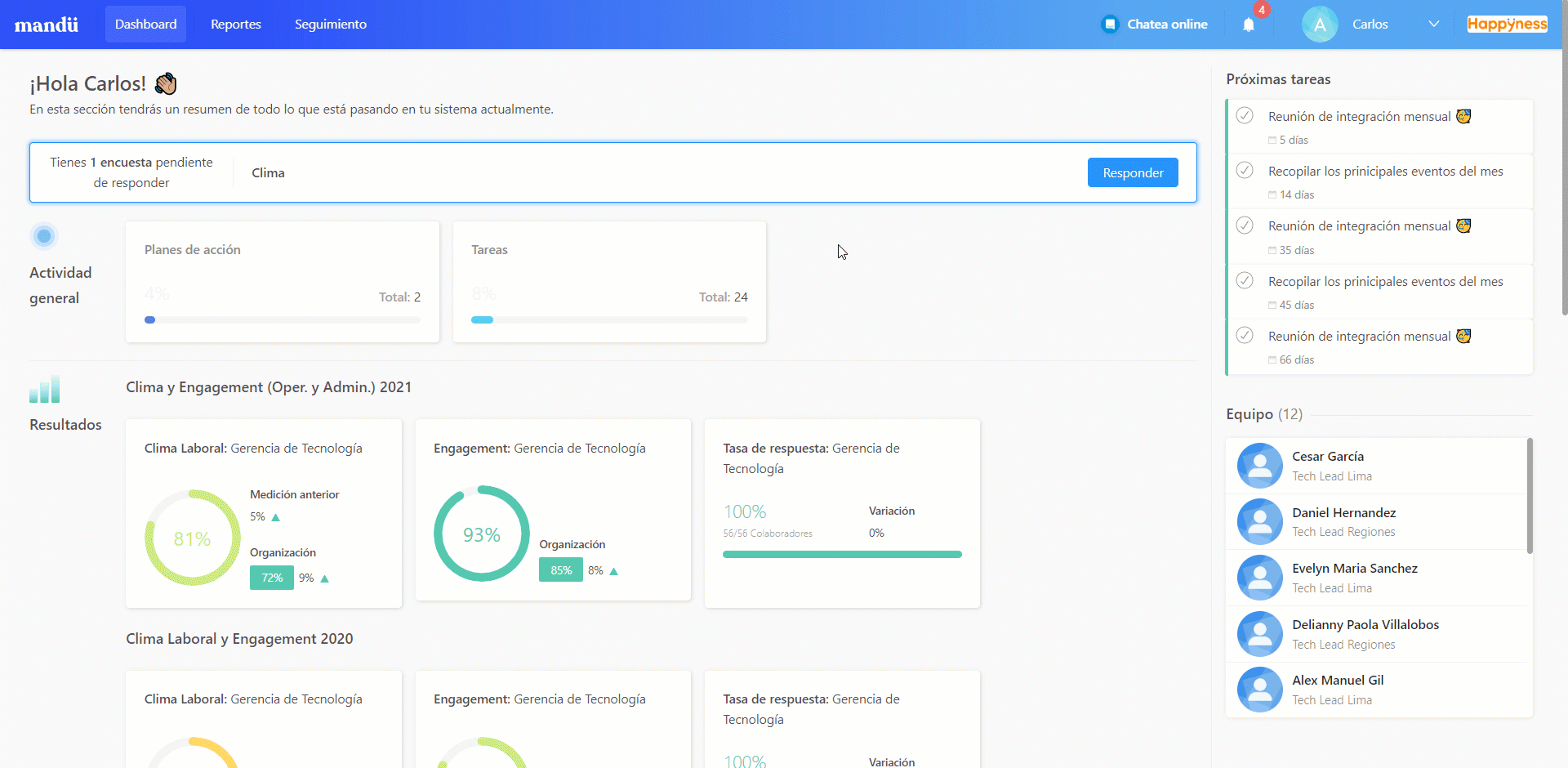This screenshot has height=768, width=1568.
Task: Click Cesar García's avatar
Action: click(x=1260, y=466)
